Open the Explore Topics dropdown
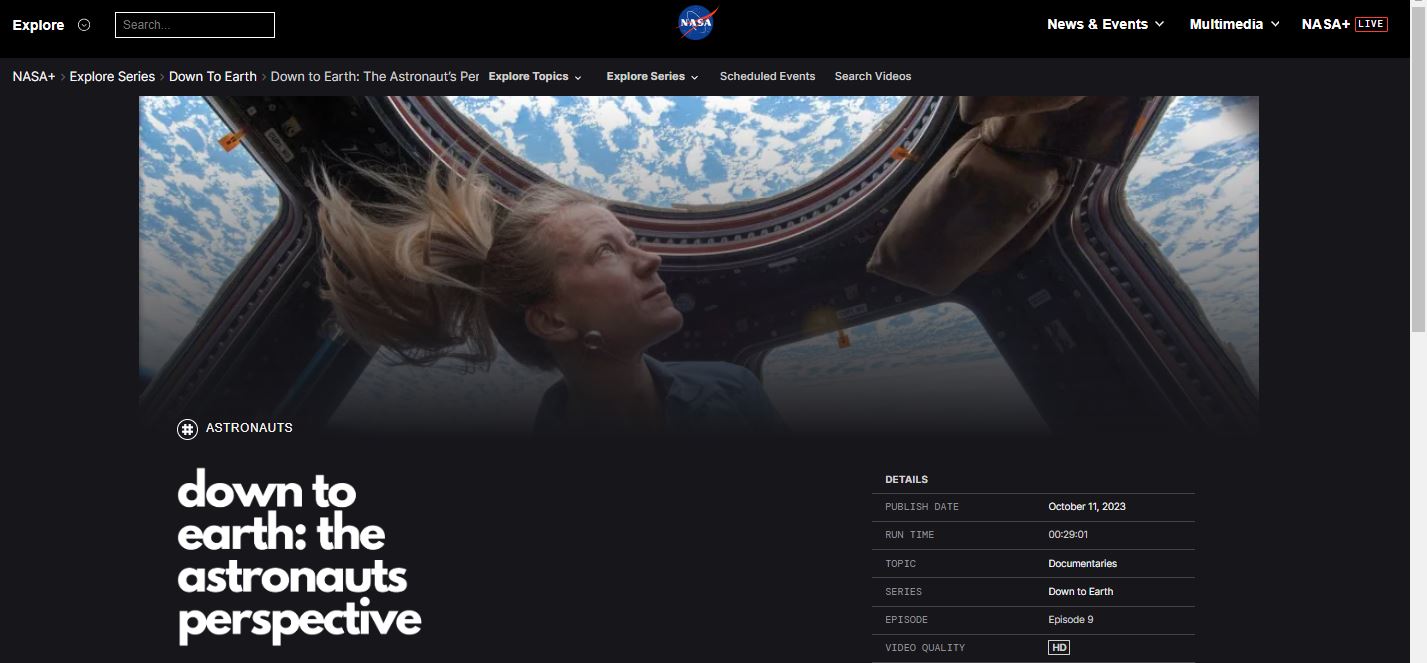 [x=535, y=76]
